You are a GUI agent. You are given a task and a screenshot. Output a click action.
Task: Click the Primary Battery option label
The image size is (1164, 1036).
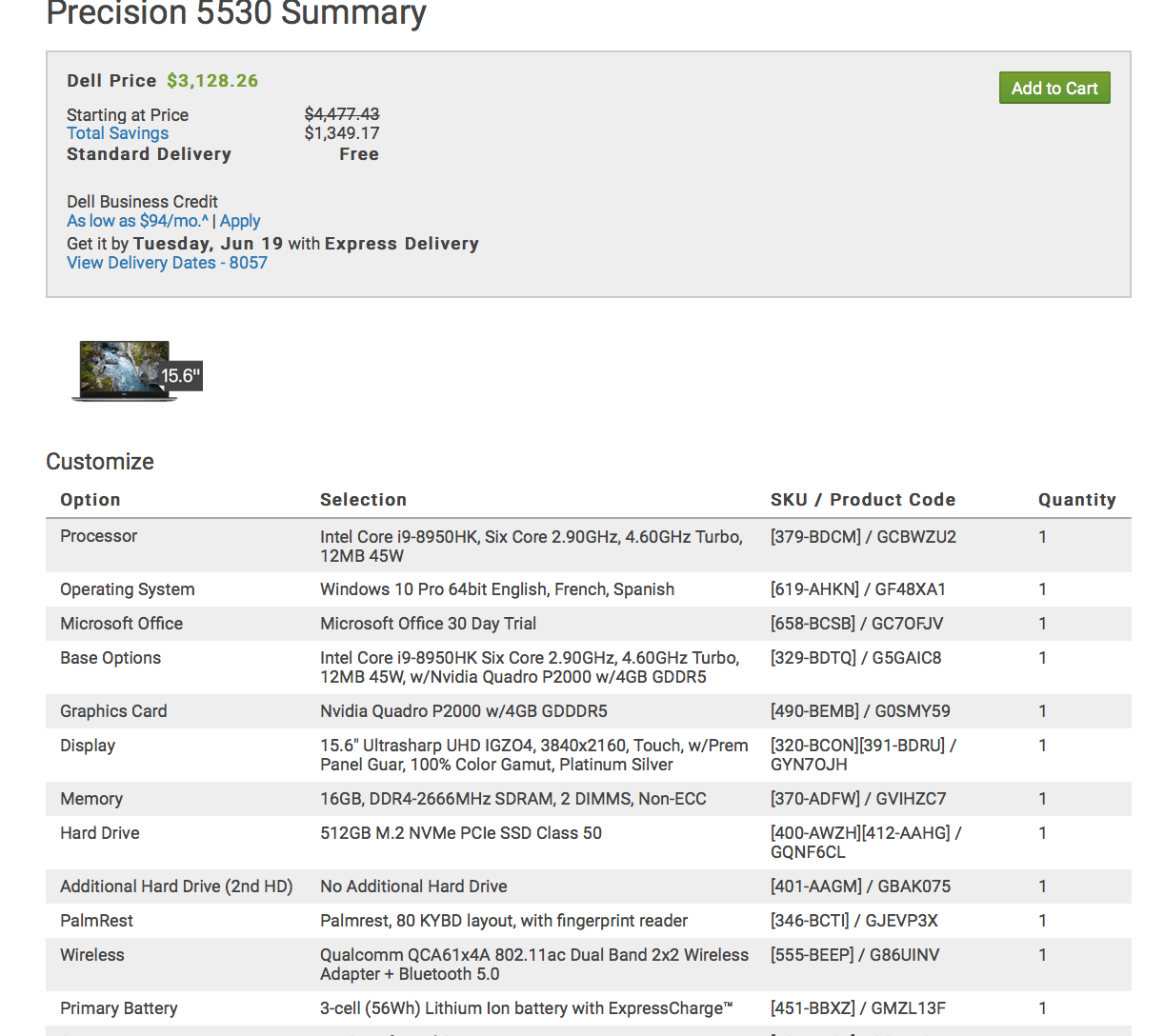(119, 1008)
